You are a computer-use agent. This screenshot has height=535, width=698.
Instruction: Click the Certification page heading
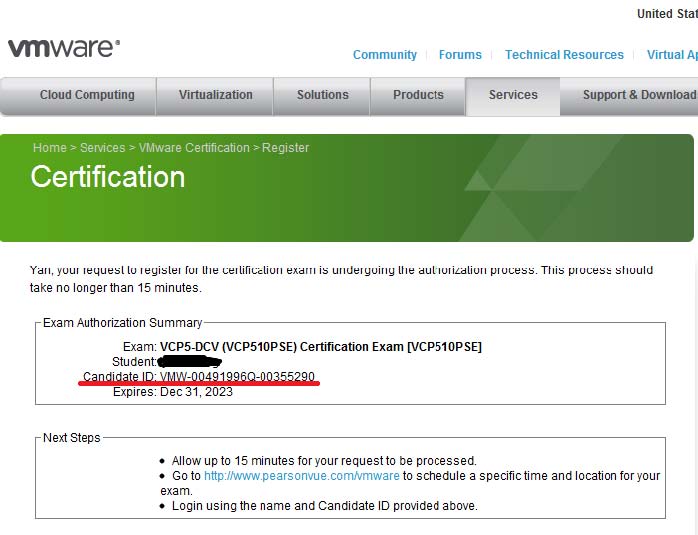click(108, 177)
